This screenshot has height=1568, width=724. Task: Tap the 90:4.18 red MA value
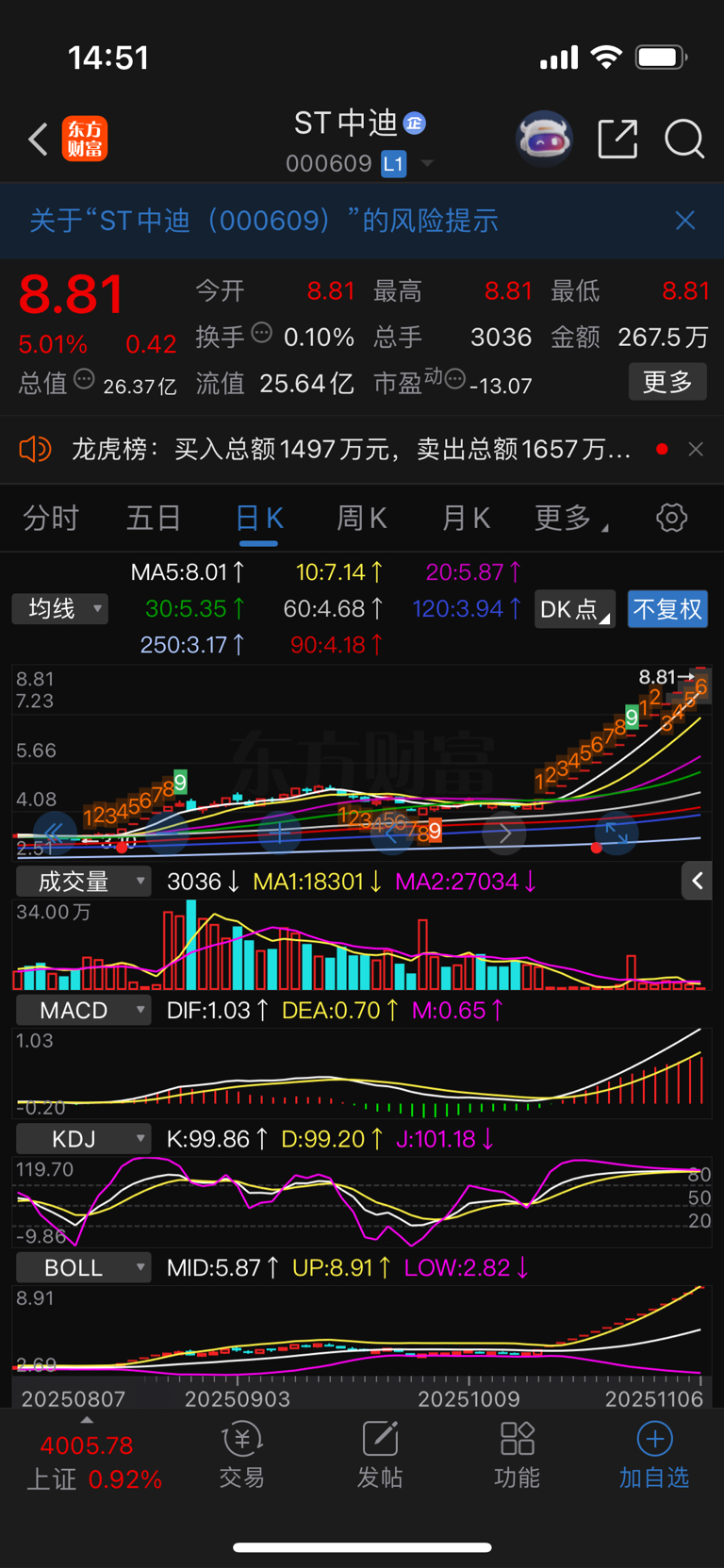point(337,645)
